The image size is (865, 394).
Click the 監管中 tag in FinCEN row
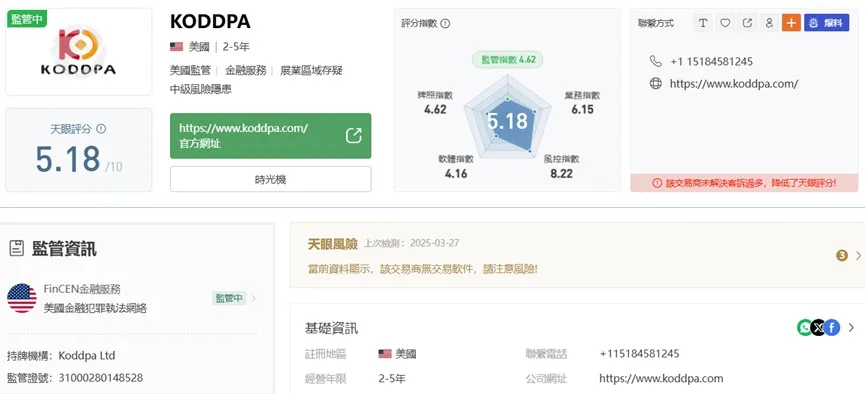point(229,299)
